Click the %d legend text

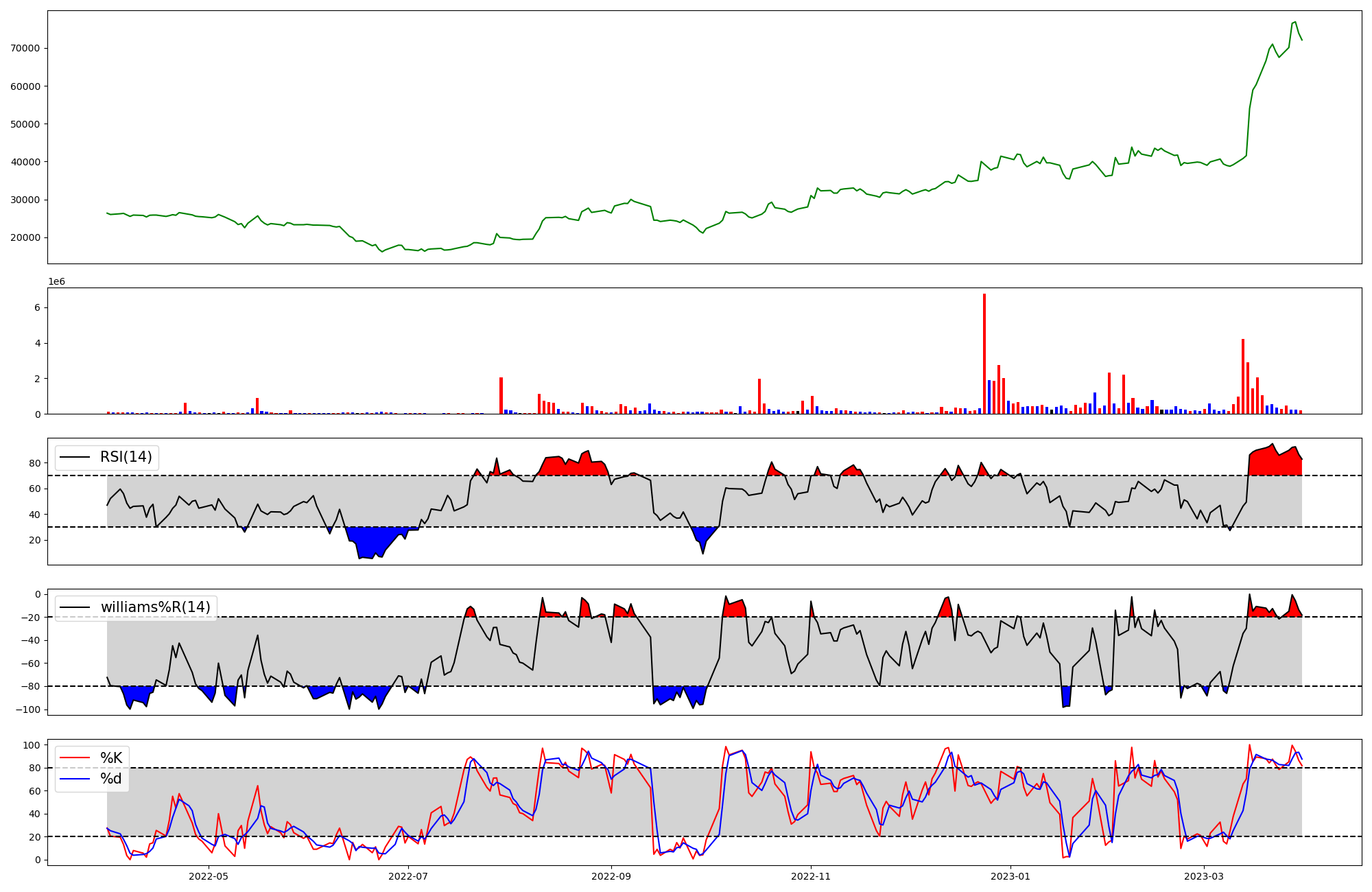[x=111, y=779]
